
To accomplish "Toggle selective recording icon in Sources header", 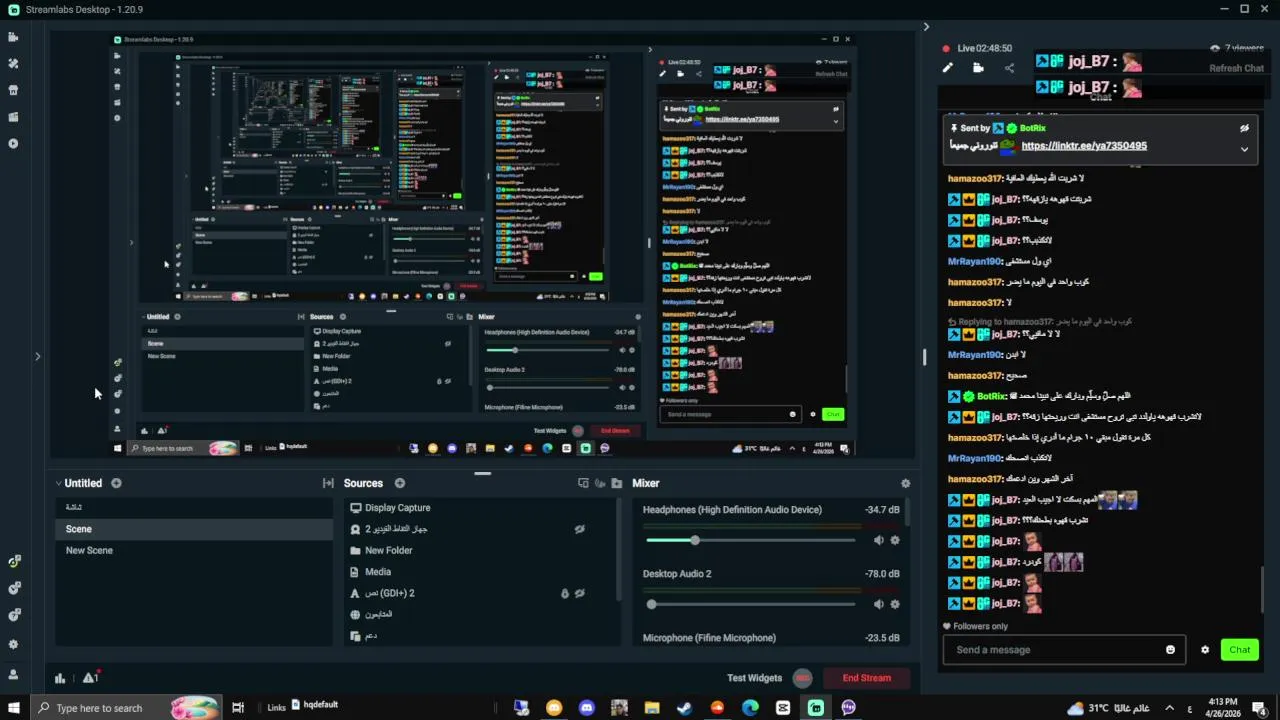I will pos(600,483).
